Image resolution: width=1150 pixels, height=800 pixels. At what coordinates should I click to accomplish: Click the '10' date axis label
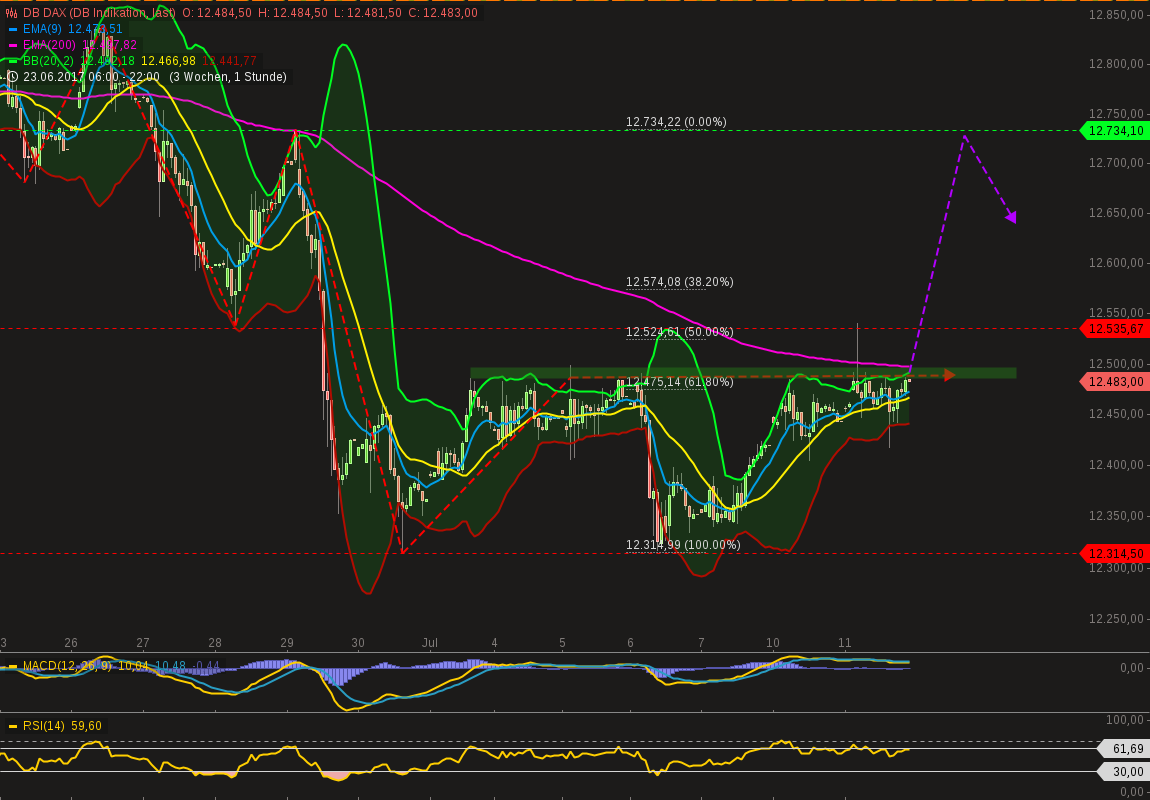[773, 643]
